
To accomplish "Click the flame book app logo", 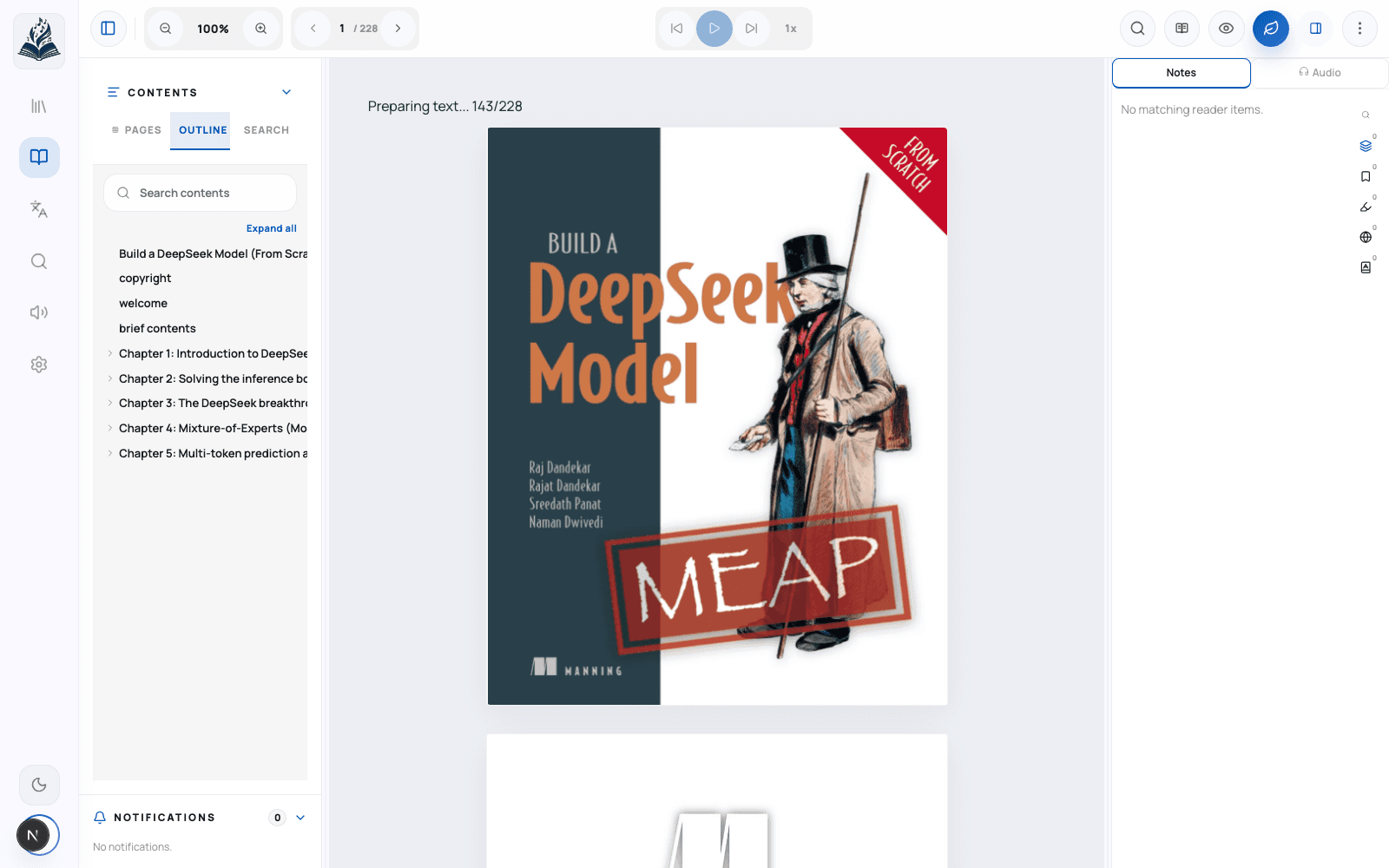I will click(39, 41).
